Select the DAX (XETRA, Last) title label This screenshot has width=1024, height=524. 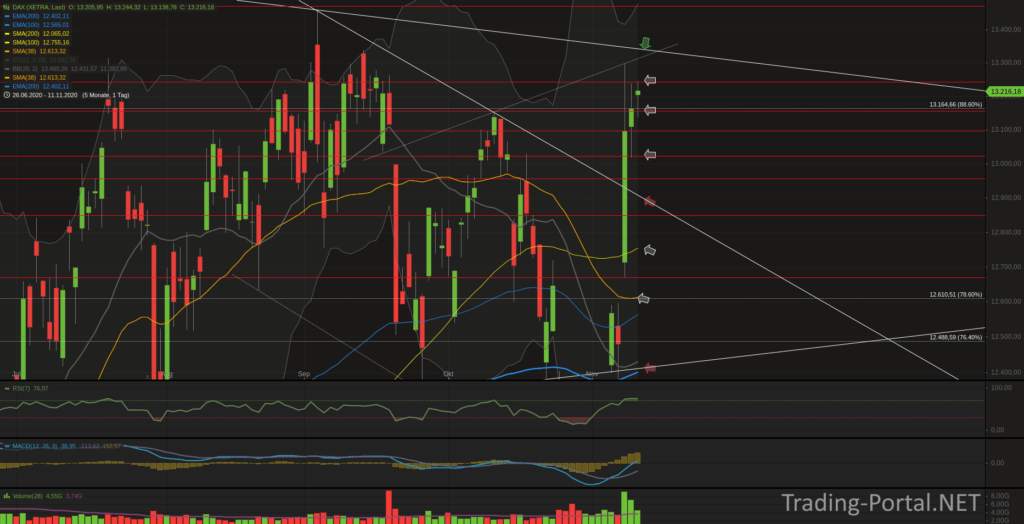click(x=37, y=7)
